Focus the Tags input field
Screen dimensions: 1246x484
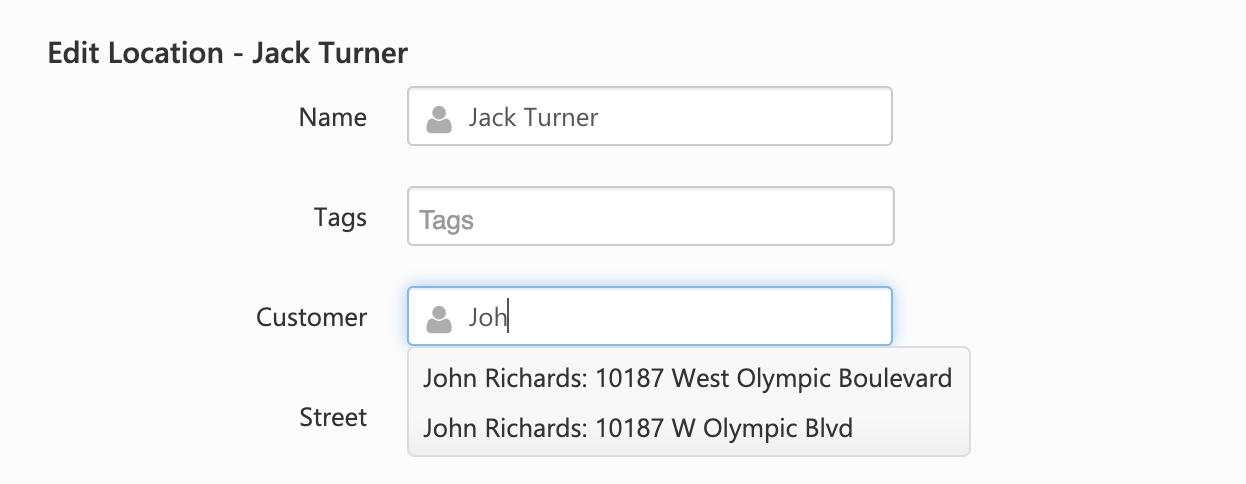point(650,217)
